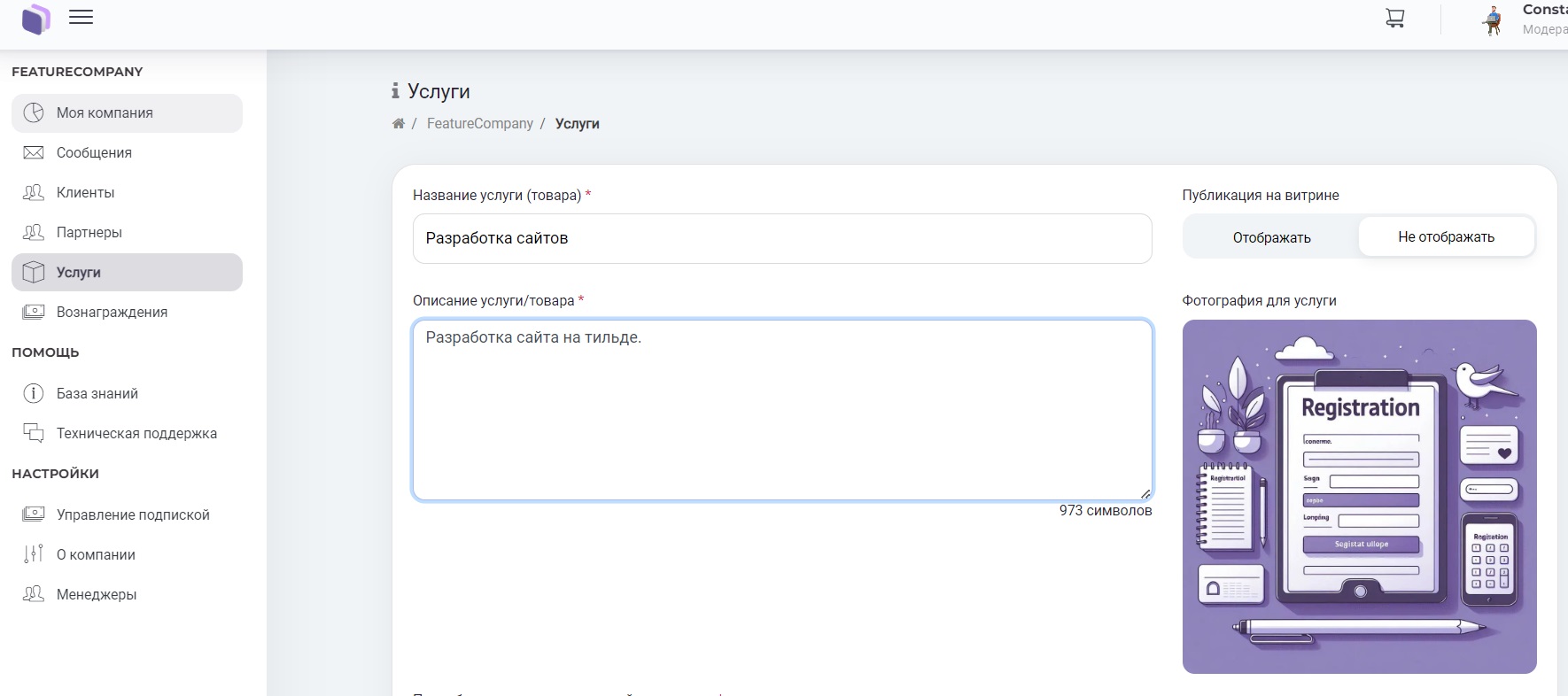Click the home icon in breadcrumb
This screenshot has height=696, width=1568.
coord(399,124)
